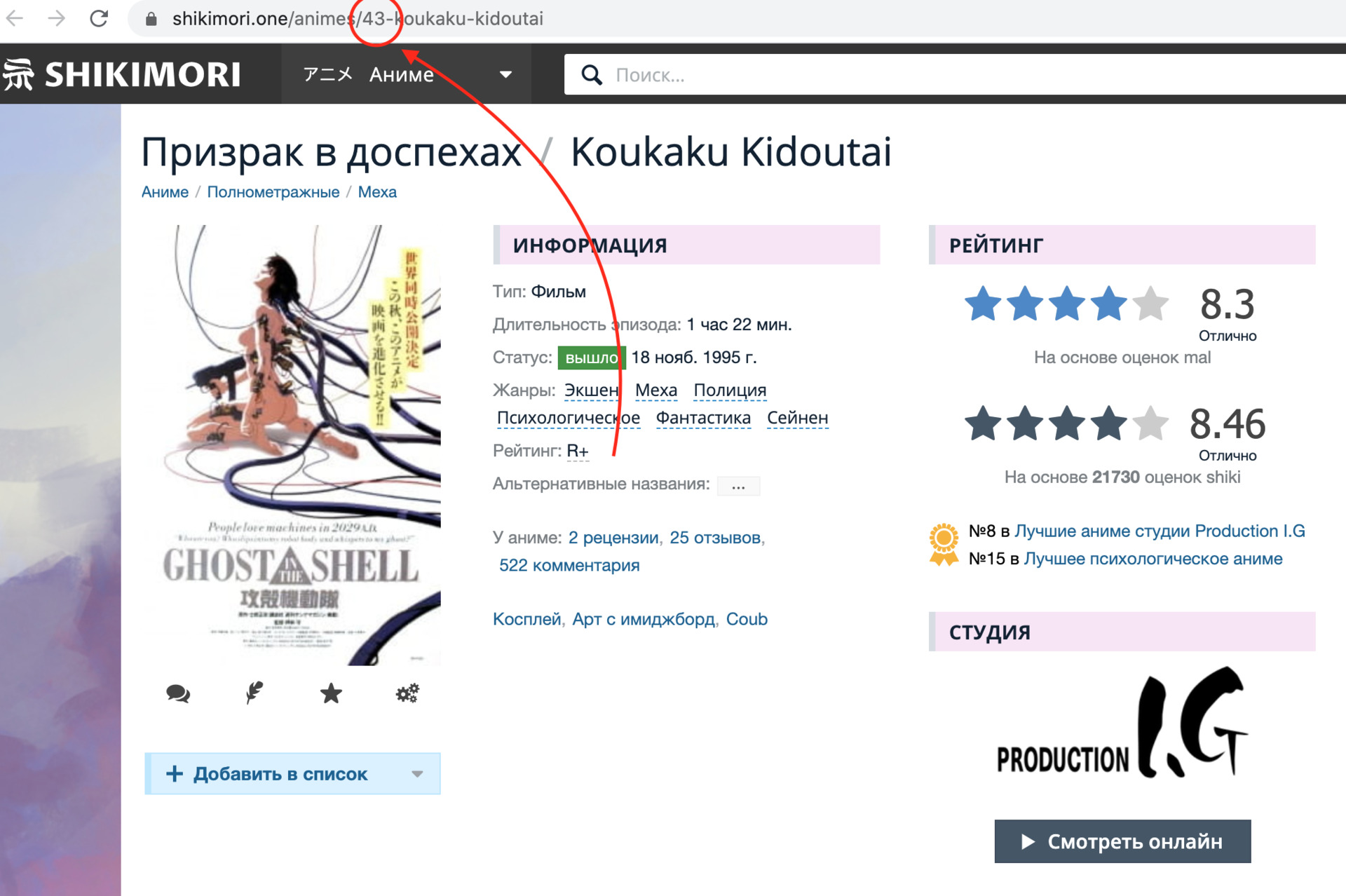Open the Production I.G studio logo
Image resolution: width=1346 pixels, height=896 pixels.
pos(1122,723)
